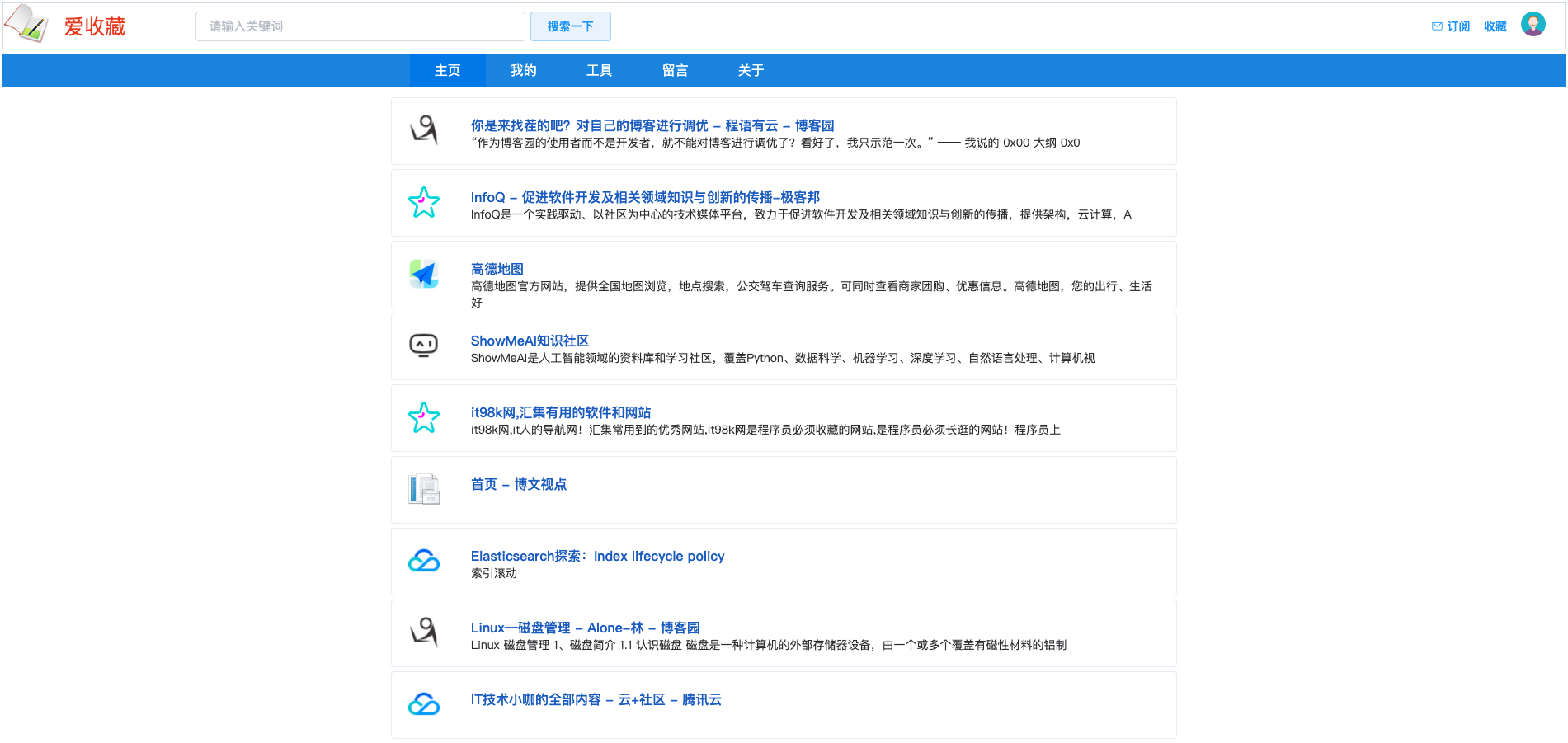Open the it98k网,汇集有用的软件和网站 link
The height and width of the screenshot is (743, 1568).
pyautogui.click(x=561, y=412)
